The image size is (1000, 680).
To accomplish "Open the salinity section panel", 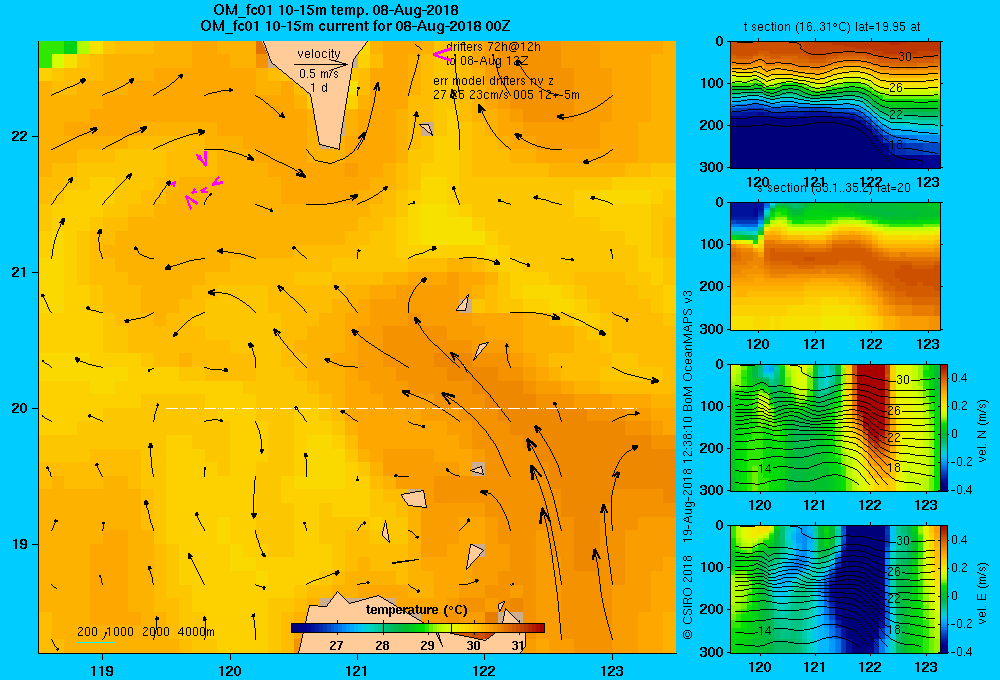I will click(x=835, y=266).
